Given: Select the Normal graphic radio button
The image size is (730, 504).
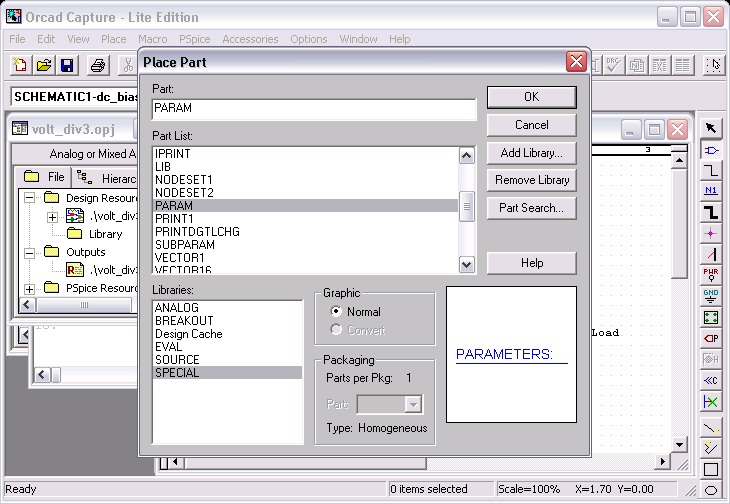Looking at the screenshot, I should click(336, 311).
